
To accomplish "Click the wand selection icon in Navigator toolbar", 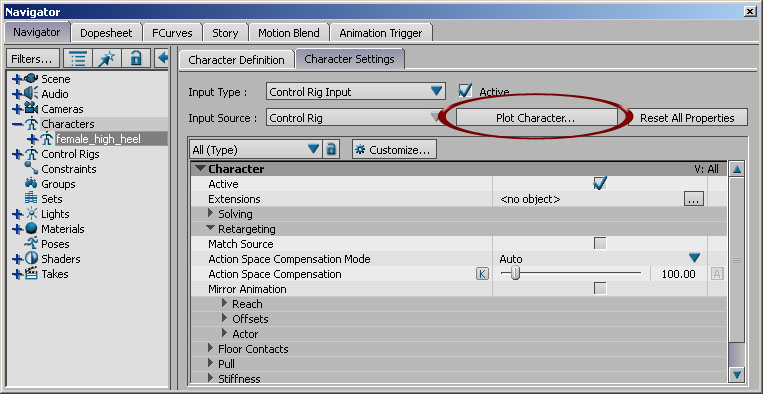I will click(106, 59).
